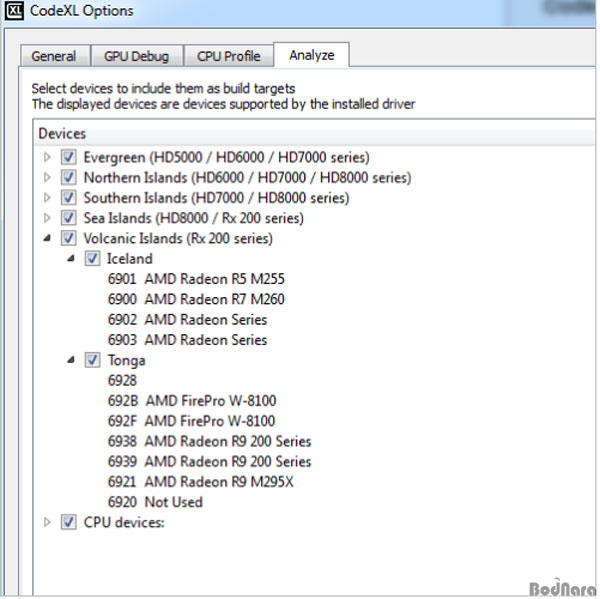Select the 6928 device row
This screenshot has width=600, height=599.
click(x=122, y=380)
